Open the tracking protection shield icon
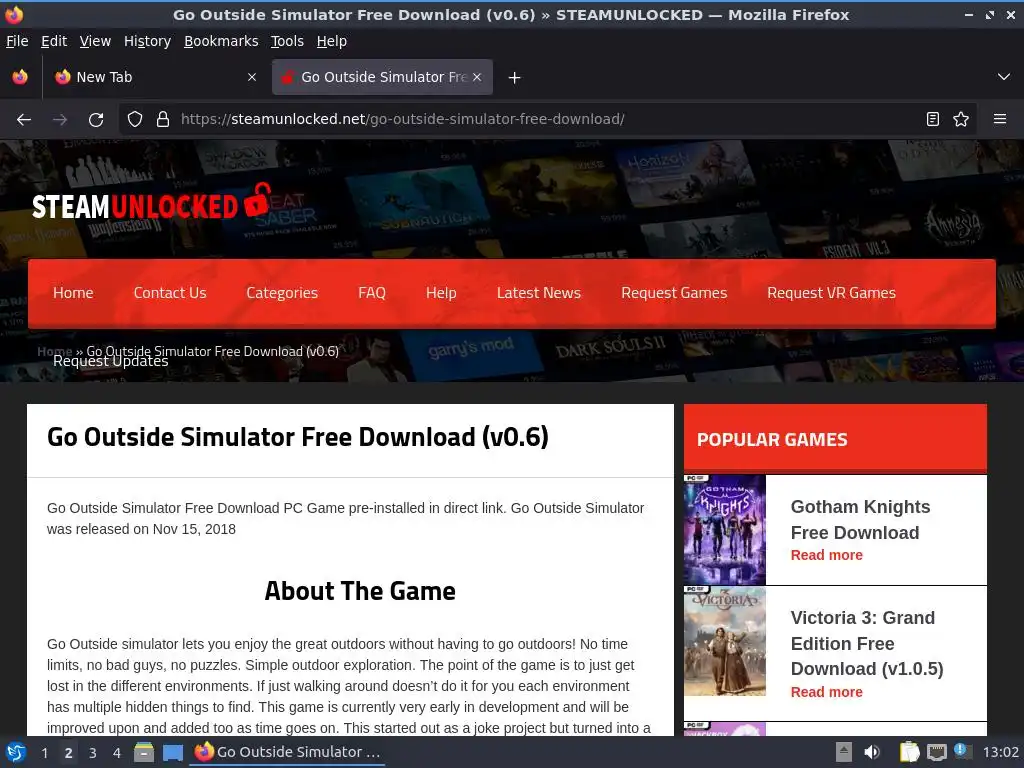Viewport: 1024px width, 768px height. click(x=135, y=120)
